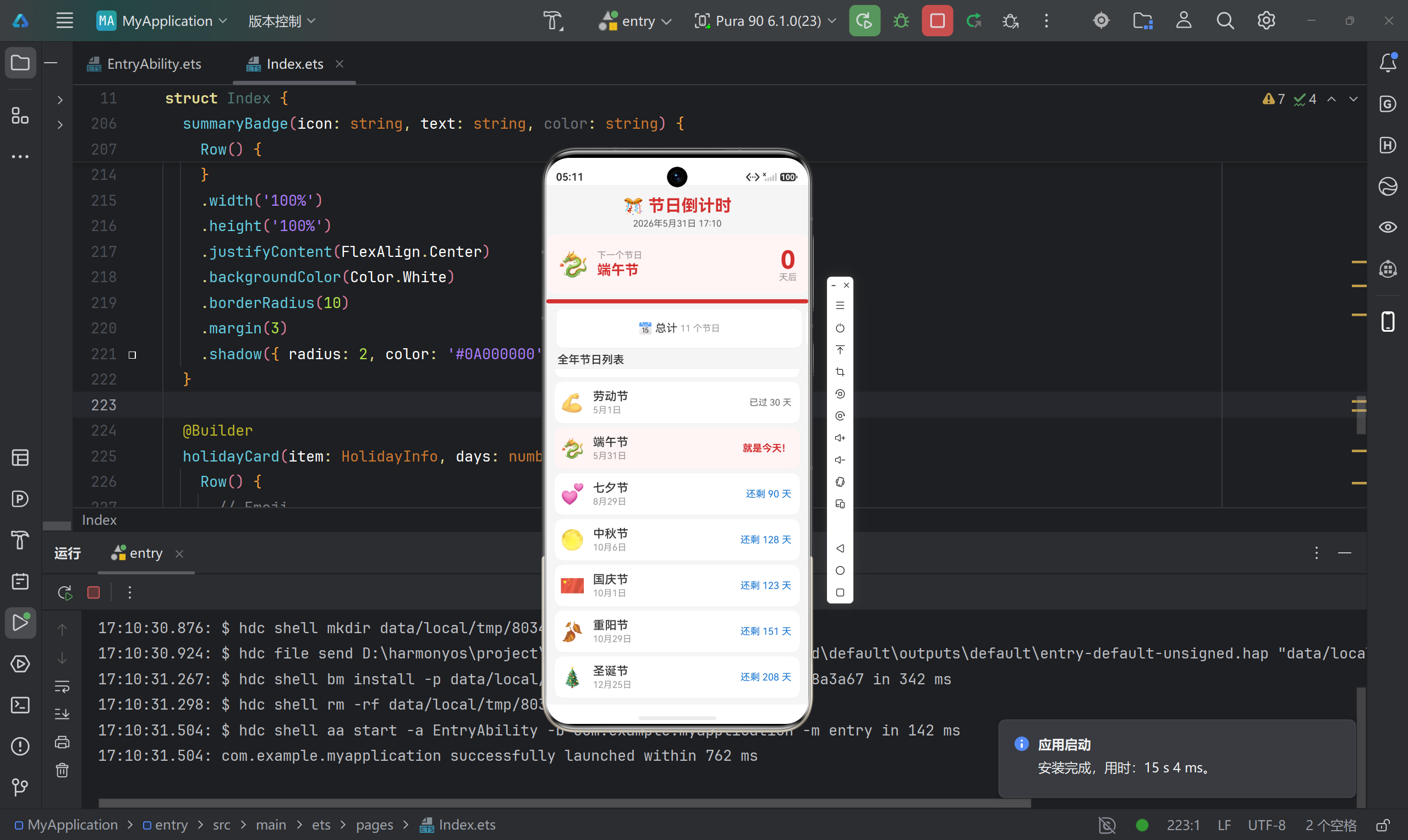Click emulator volume up button
This screenshot has width=1408, height=840.
(840, 437)
